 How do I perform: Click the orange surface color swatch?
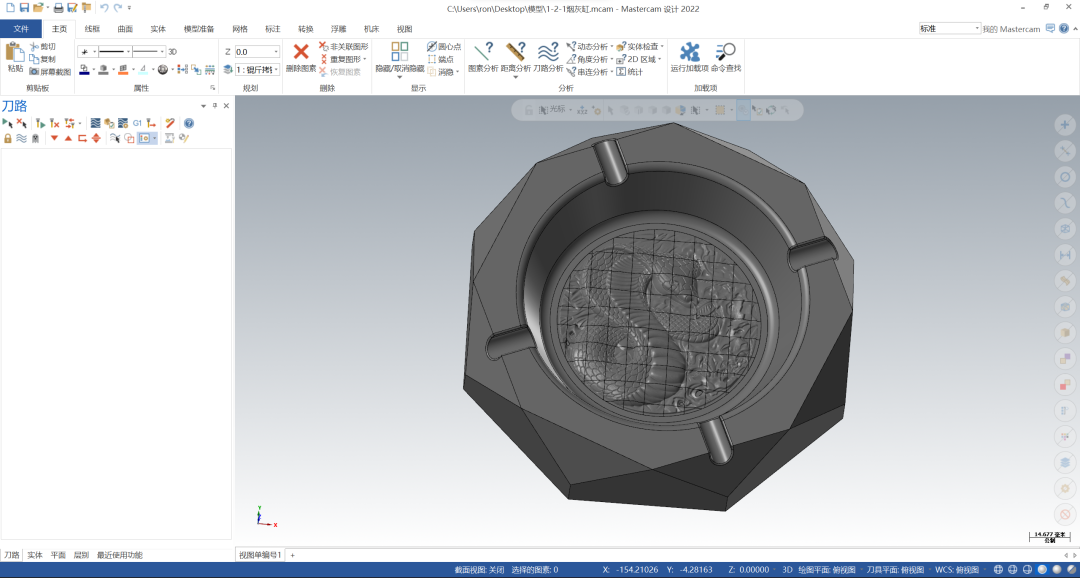(123, 70)
